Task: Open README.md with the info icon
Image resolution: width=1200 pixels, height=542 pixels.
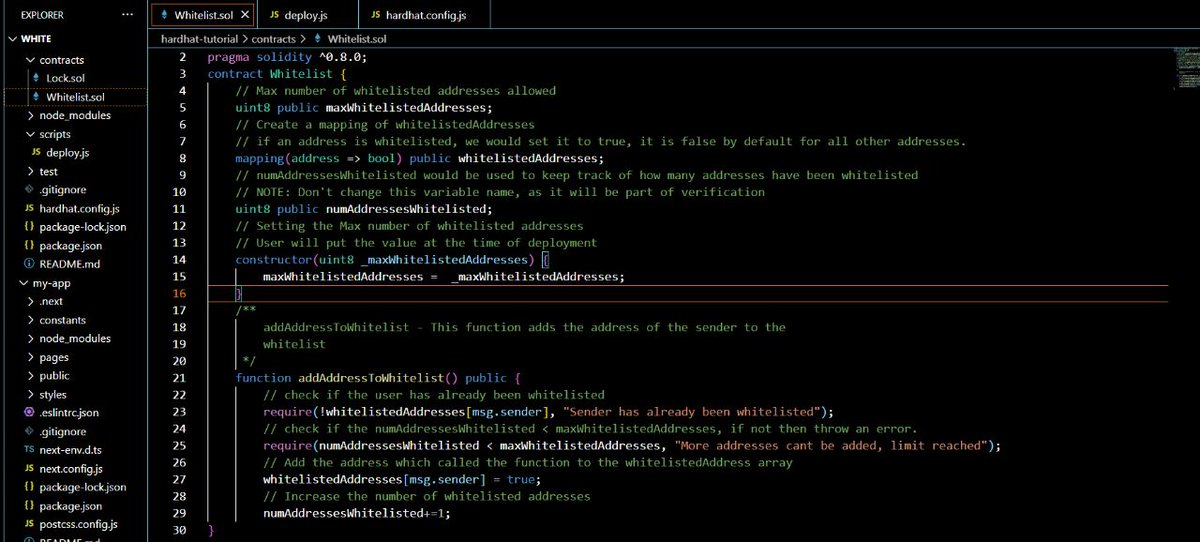Action: pos(70,264)
